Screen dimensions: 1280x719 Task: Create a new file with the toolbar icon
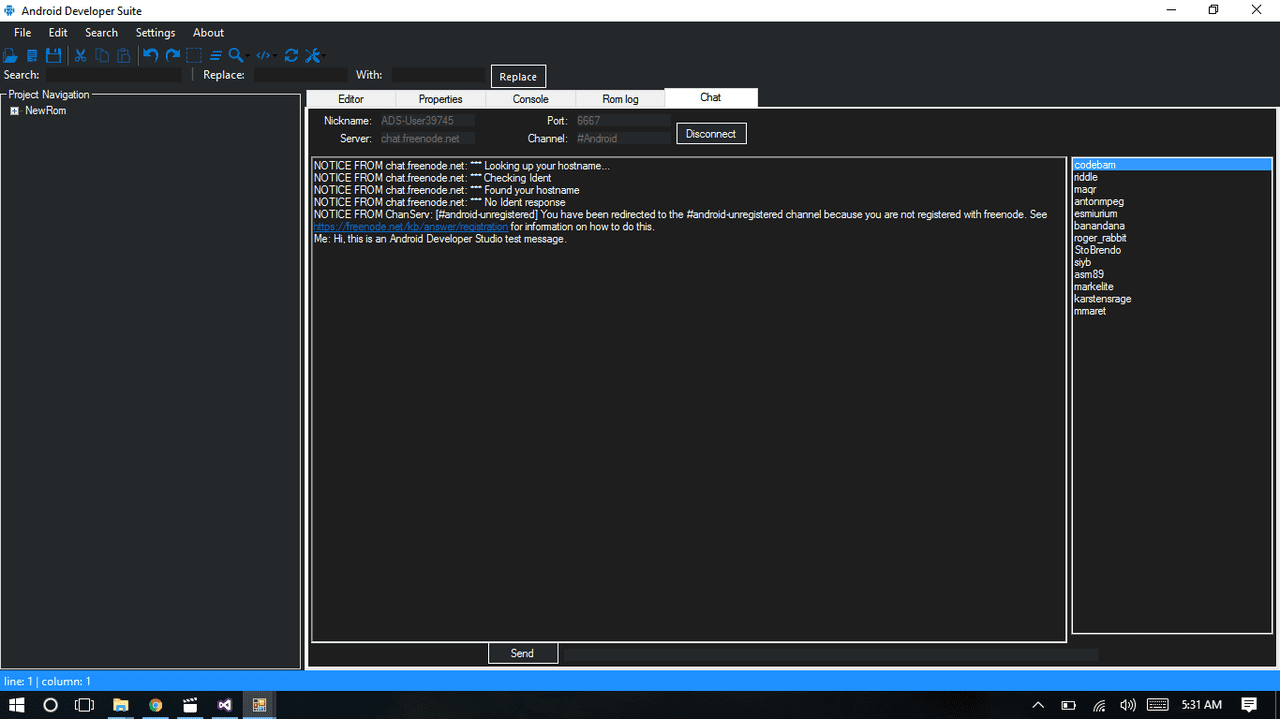pos(32,56)
